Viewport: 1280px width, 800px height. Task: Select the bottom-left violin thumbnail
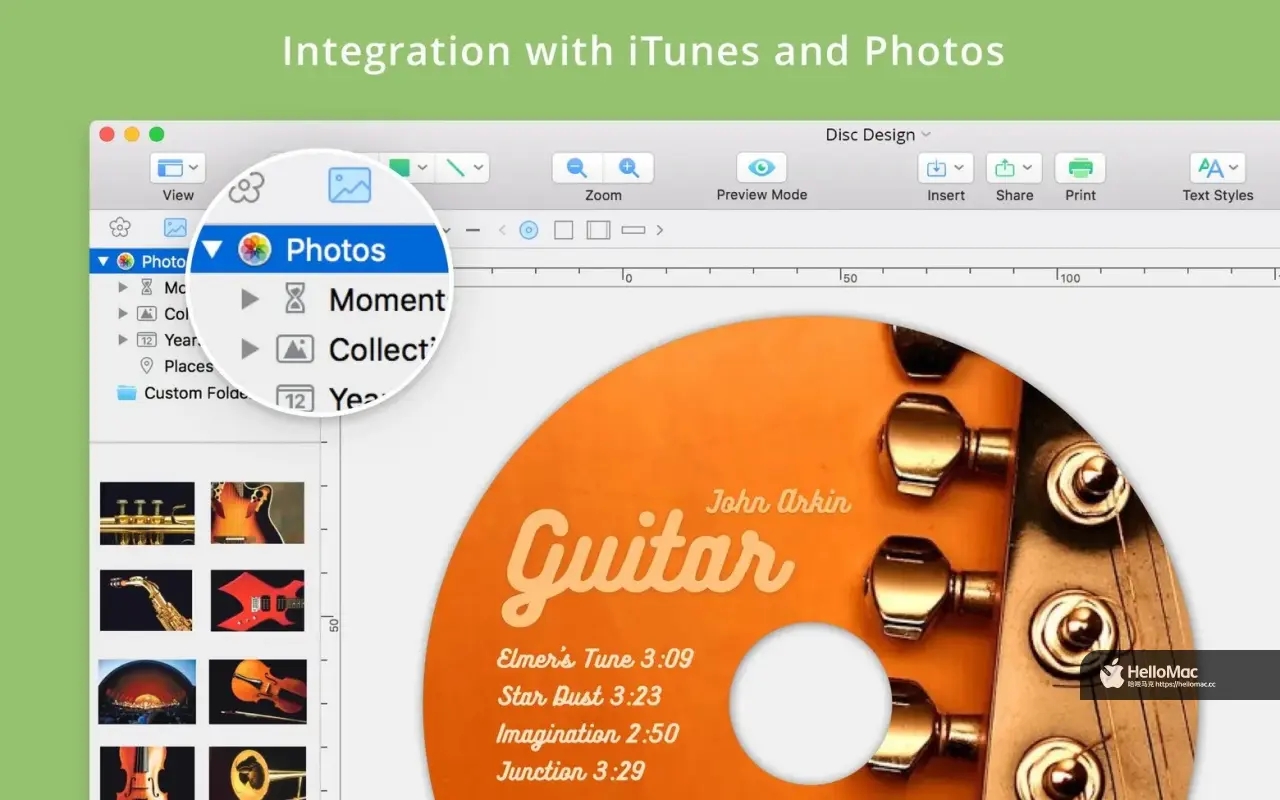tap(147, 773)
